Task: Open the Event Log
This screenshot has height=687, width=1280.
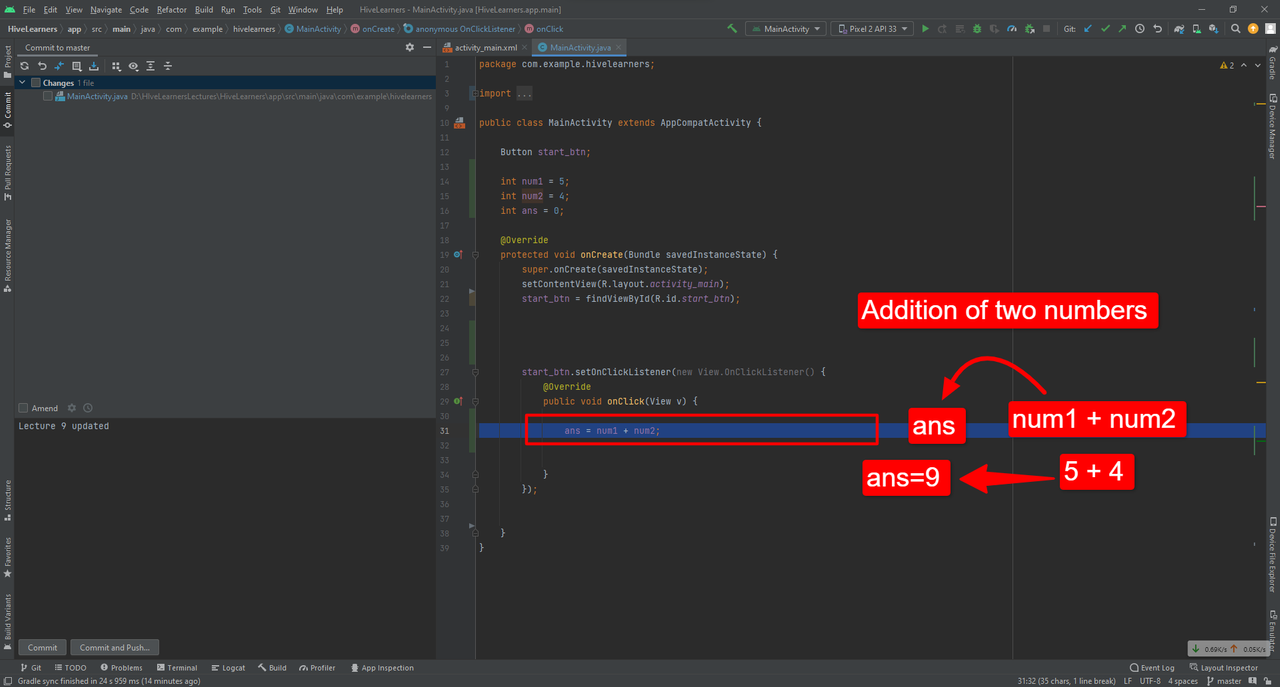Action: [x=1152, y=667]
